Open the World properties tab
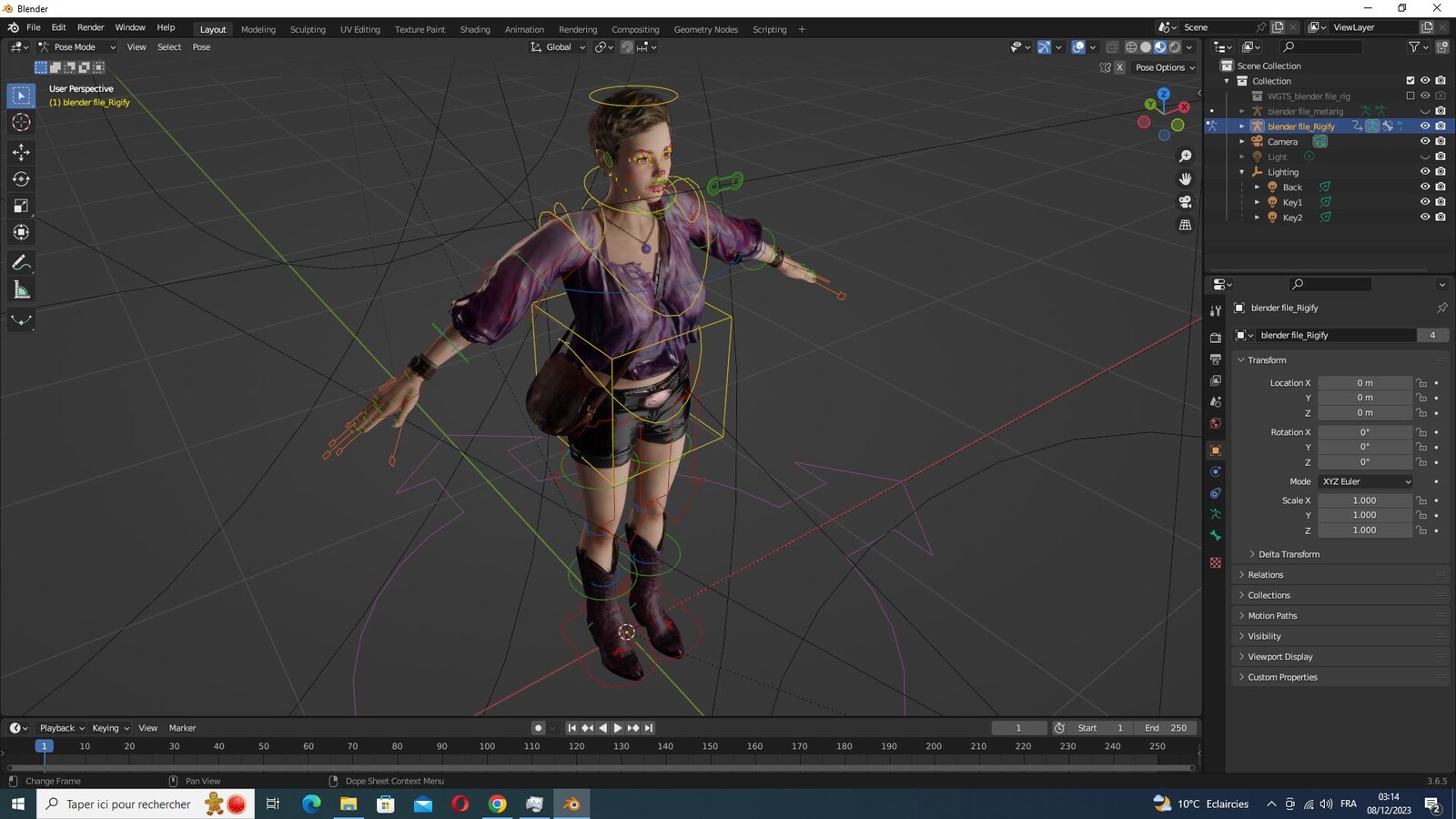Viewport: 1456px width, 819px height. [1216, 423]
